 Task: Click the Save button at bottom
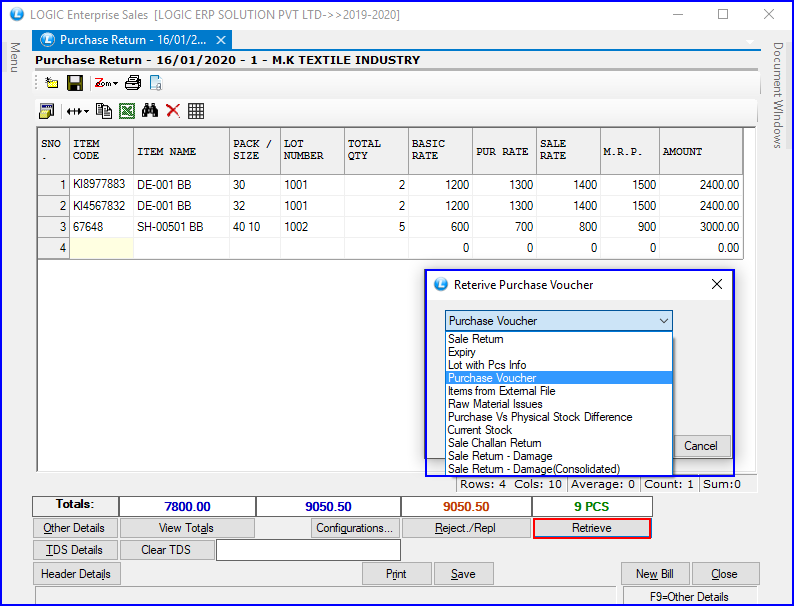coord(463,574)
